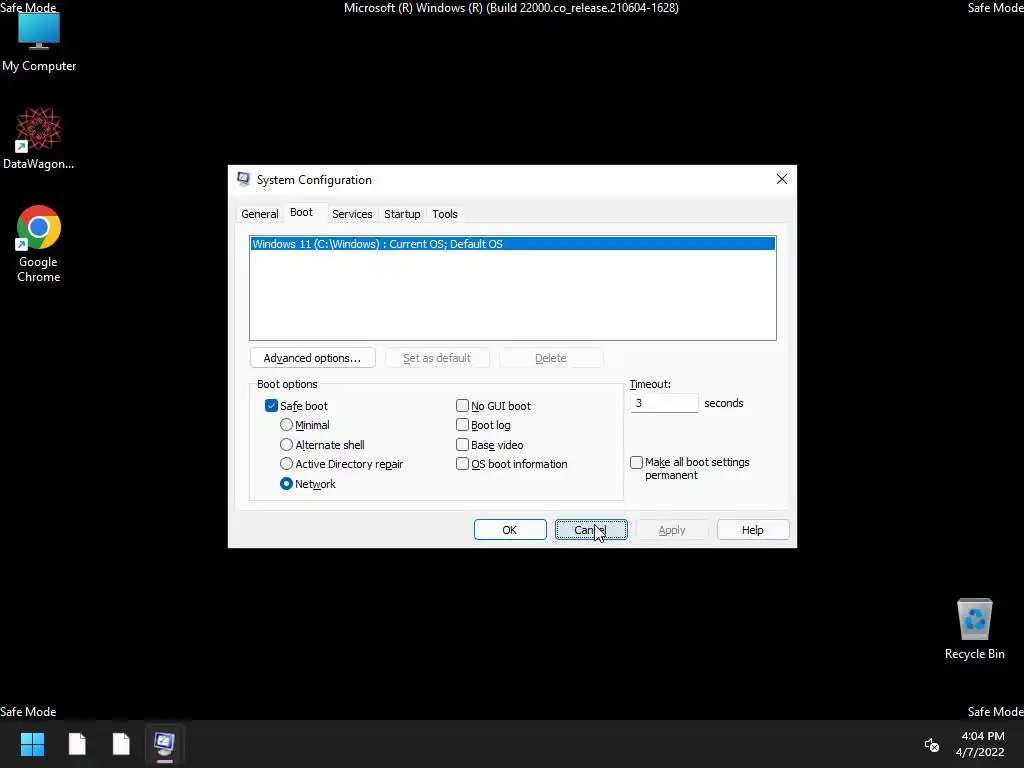Image resolution: width=1024 pixels, height=768 pixels.
Task: Open the taskbar clock showing 4:04 PM
Action: click(x=980, y=744)
